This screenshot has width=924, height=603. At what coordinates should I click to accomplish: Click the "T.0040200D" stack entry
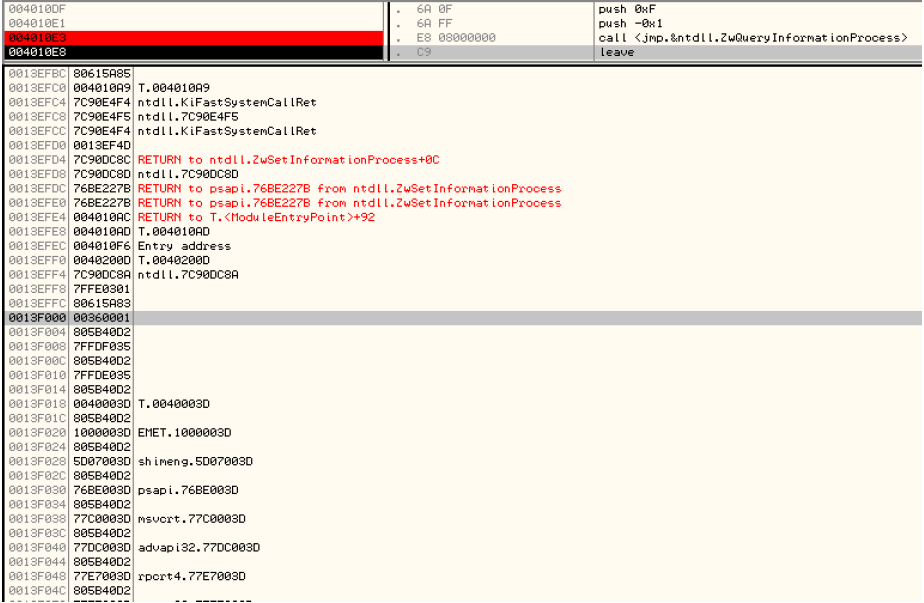(173, 260)
